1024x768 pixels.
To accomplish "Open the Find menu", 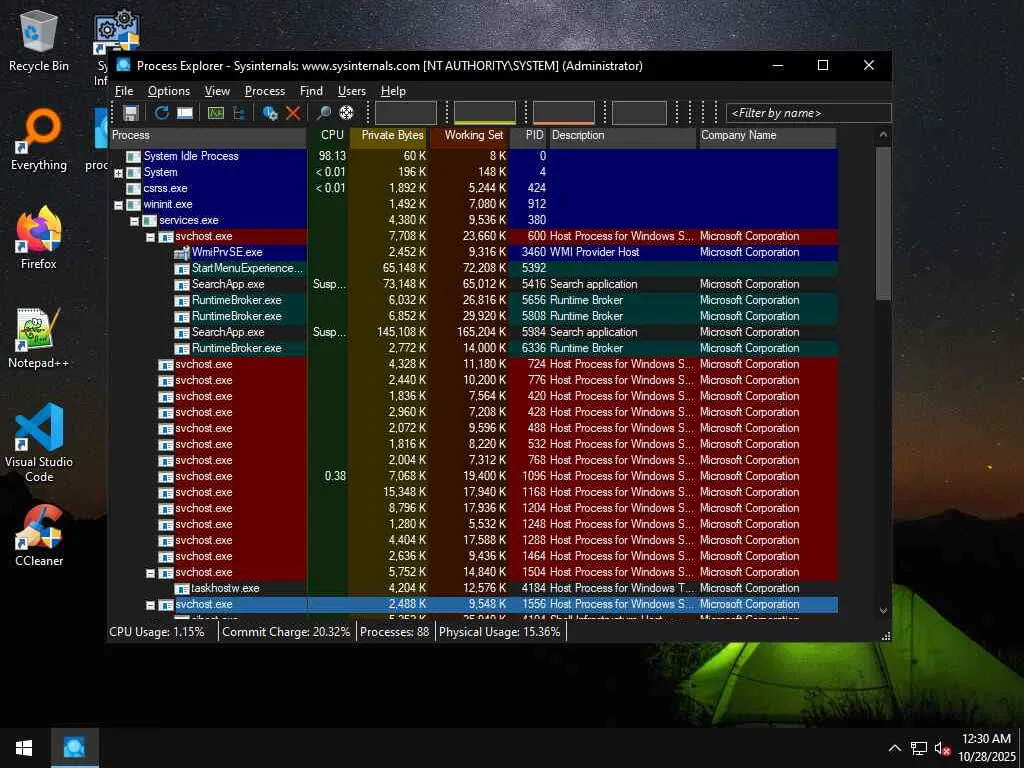I will click(311, 91).
